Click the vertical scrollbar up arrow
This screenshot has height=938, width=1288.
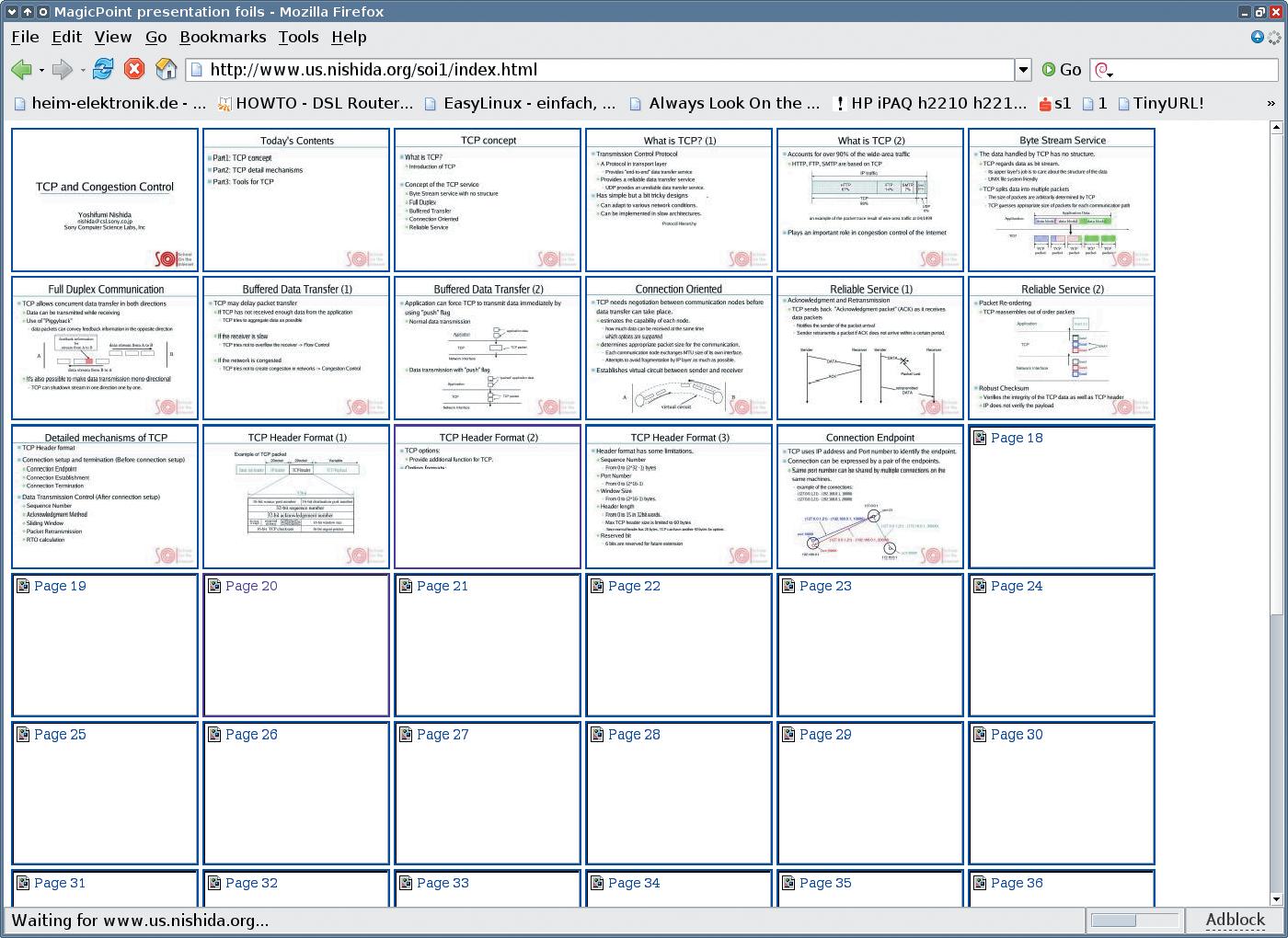[x=1275, y=128]
